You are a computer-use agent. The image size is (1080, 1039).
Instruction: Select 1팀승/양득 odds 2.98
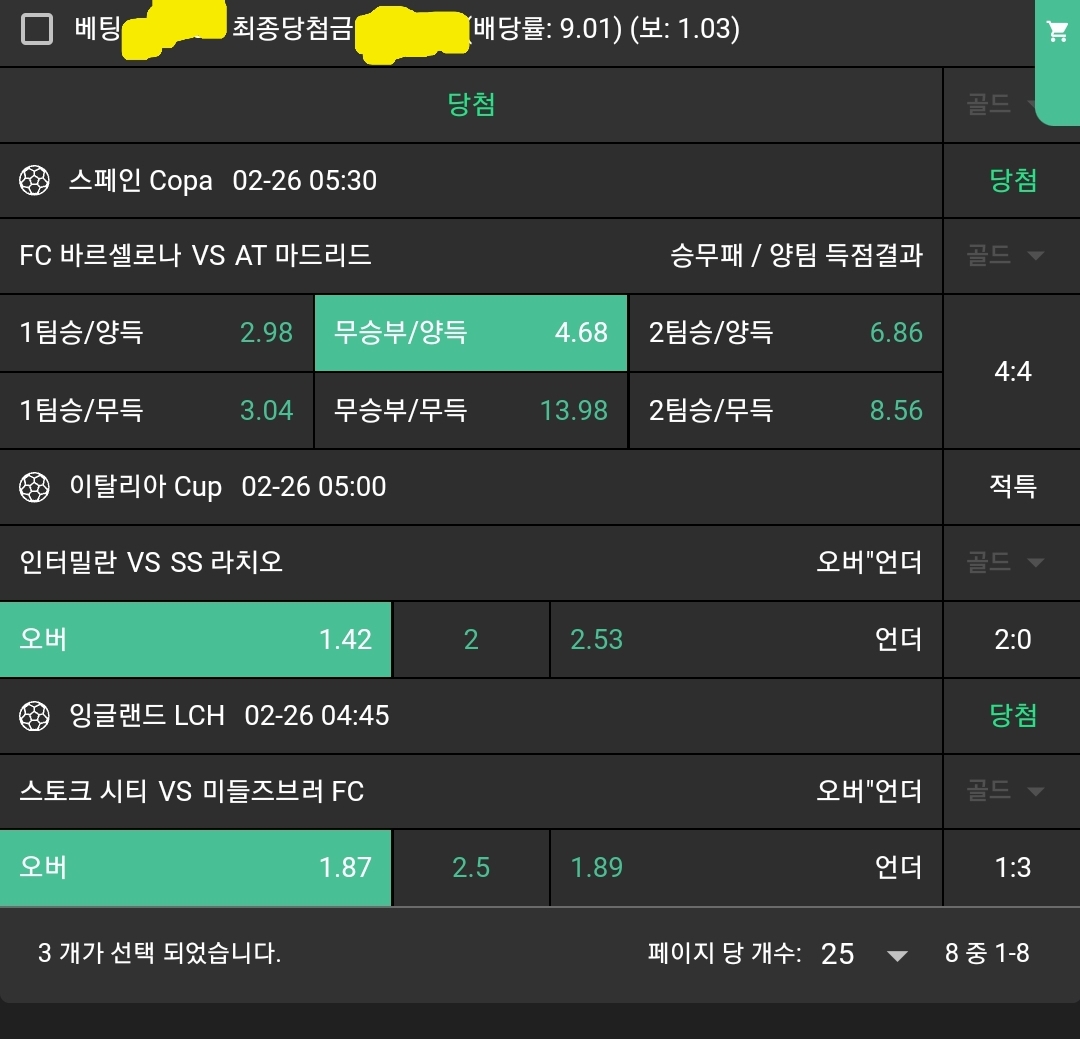pos(157,333)
